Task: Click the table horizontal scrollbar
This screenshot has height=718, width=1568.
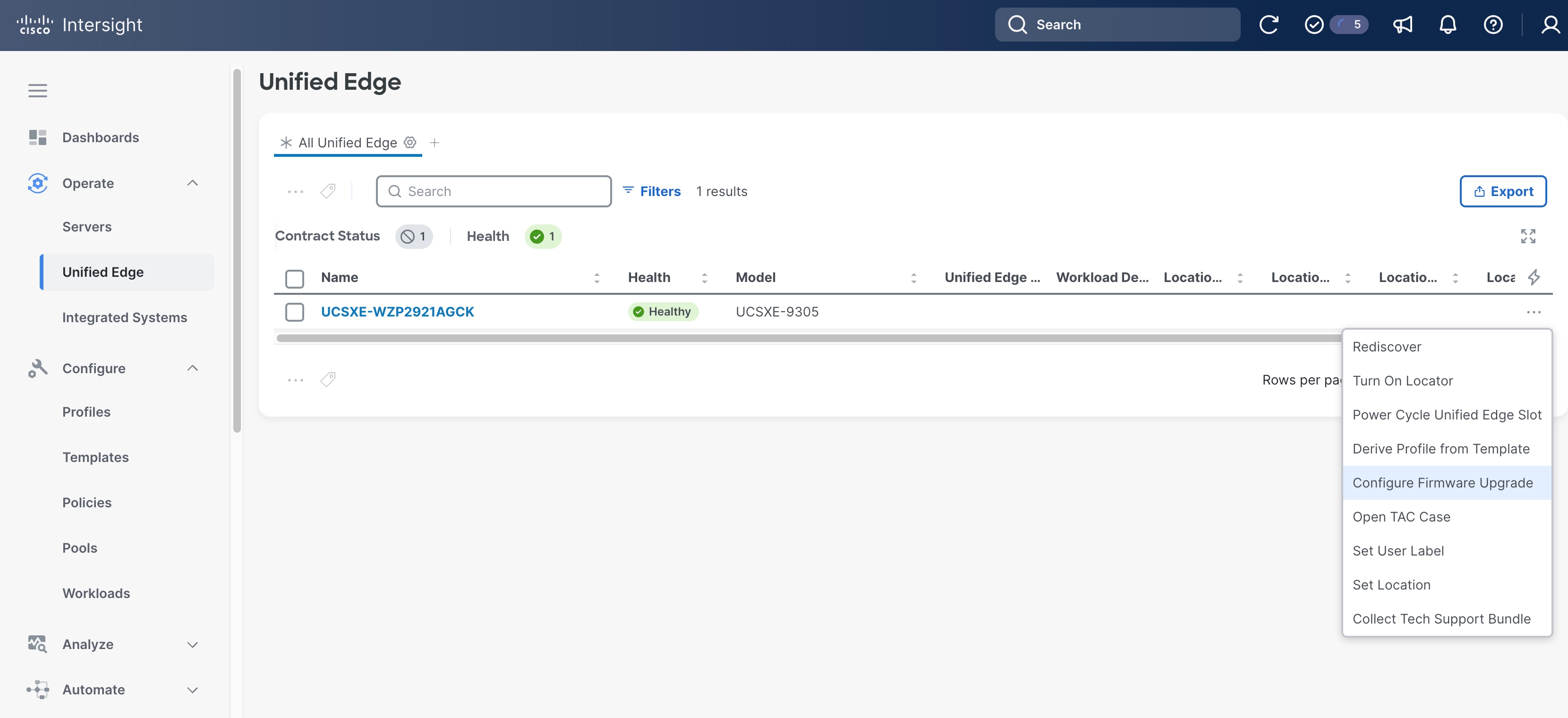Action: pos(809,339)
